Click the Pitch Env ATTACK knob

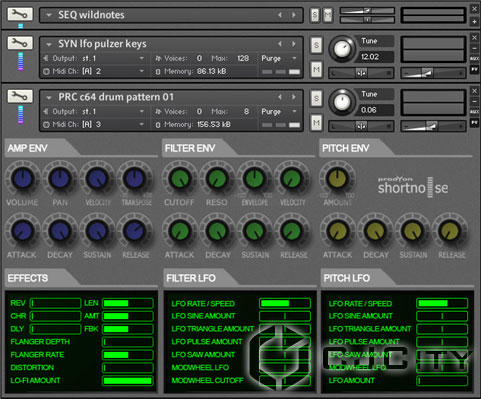[337, 231]
